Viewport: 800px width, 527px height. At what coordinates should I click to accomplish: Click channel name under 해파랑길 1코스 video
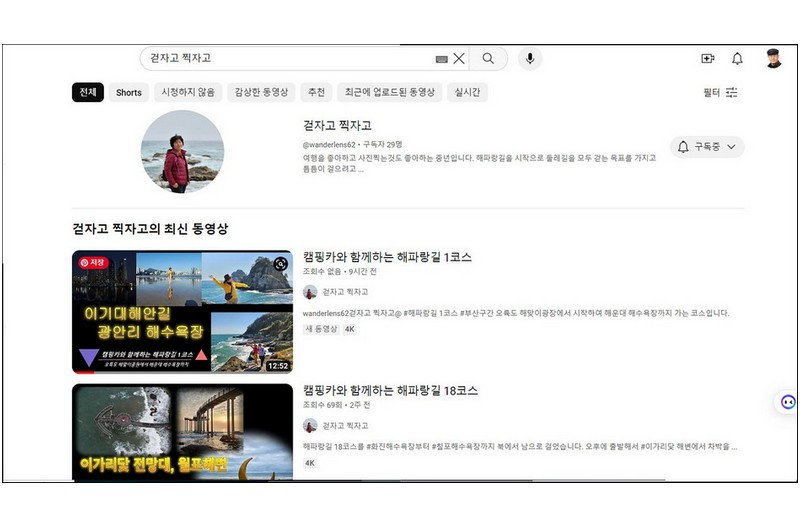point(345,292)
